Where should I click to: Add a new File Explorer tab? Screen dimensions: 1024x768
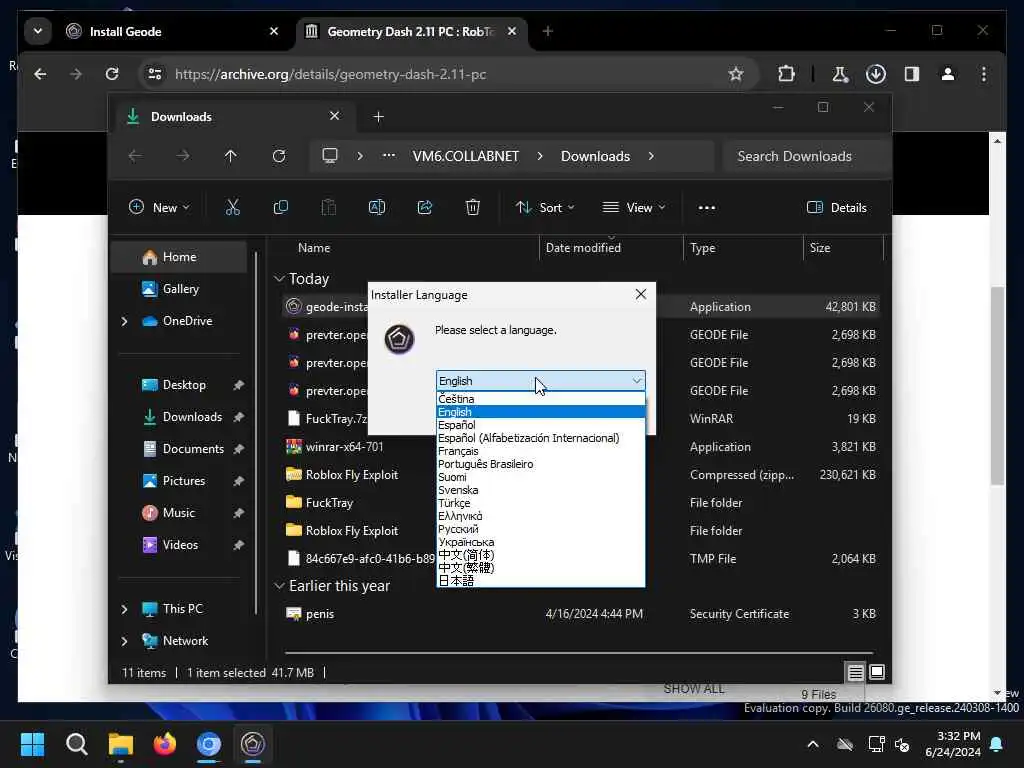(x=378, y=117)
